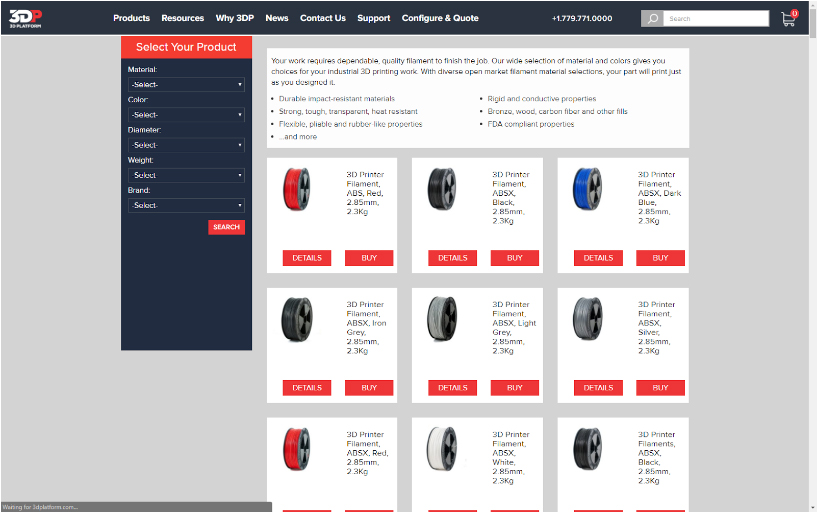Open Configure & Quote page
The width and height of the screenshot is (818, 512).
[440, 18]
